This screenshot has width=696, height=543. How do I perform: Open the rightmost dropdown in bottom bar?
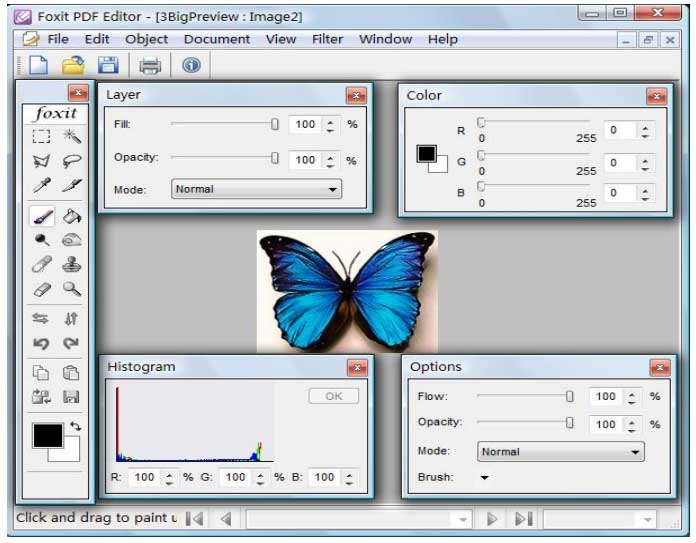[648, 519]
